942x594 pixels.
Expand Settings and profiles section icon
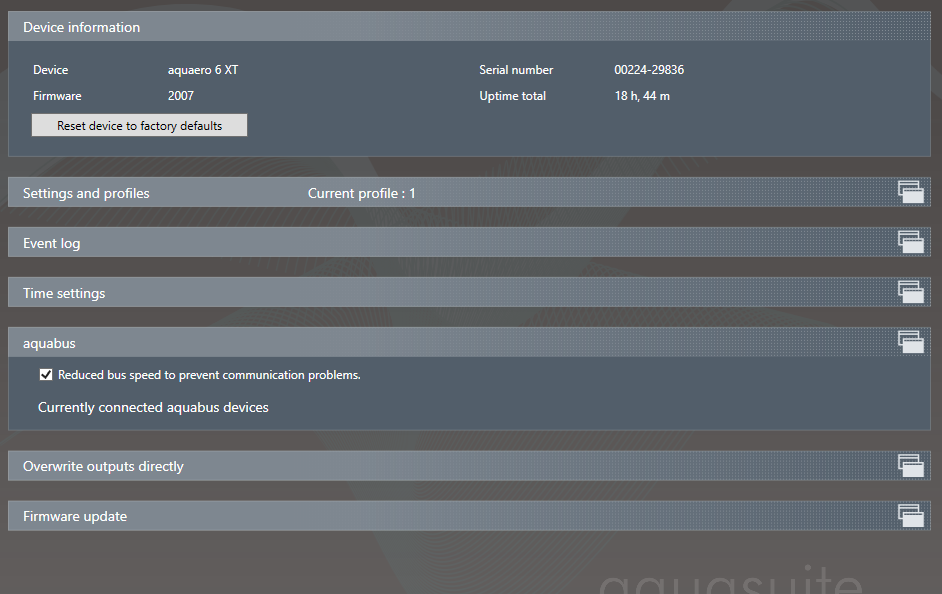[911, 192]
